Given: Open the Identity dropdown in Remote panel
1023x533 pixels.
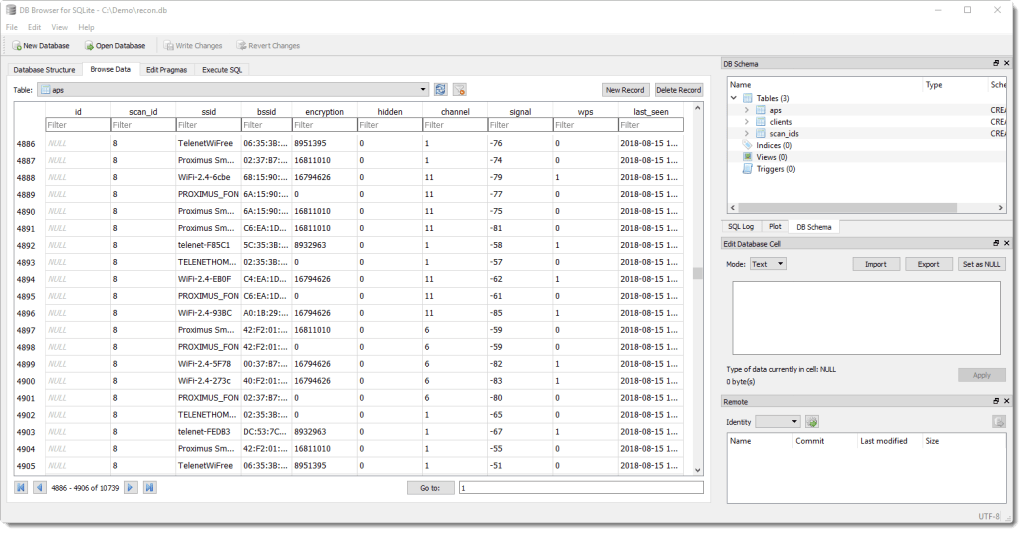Looking at the screenshot, I should [x=778, y=422].
